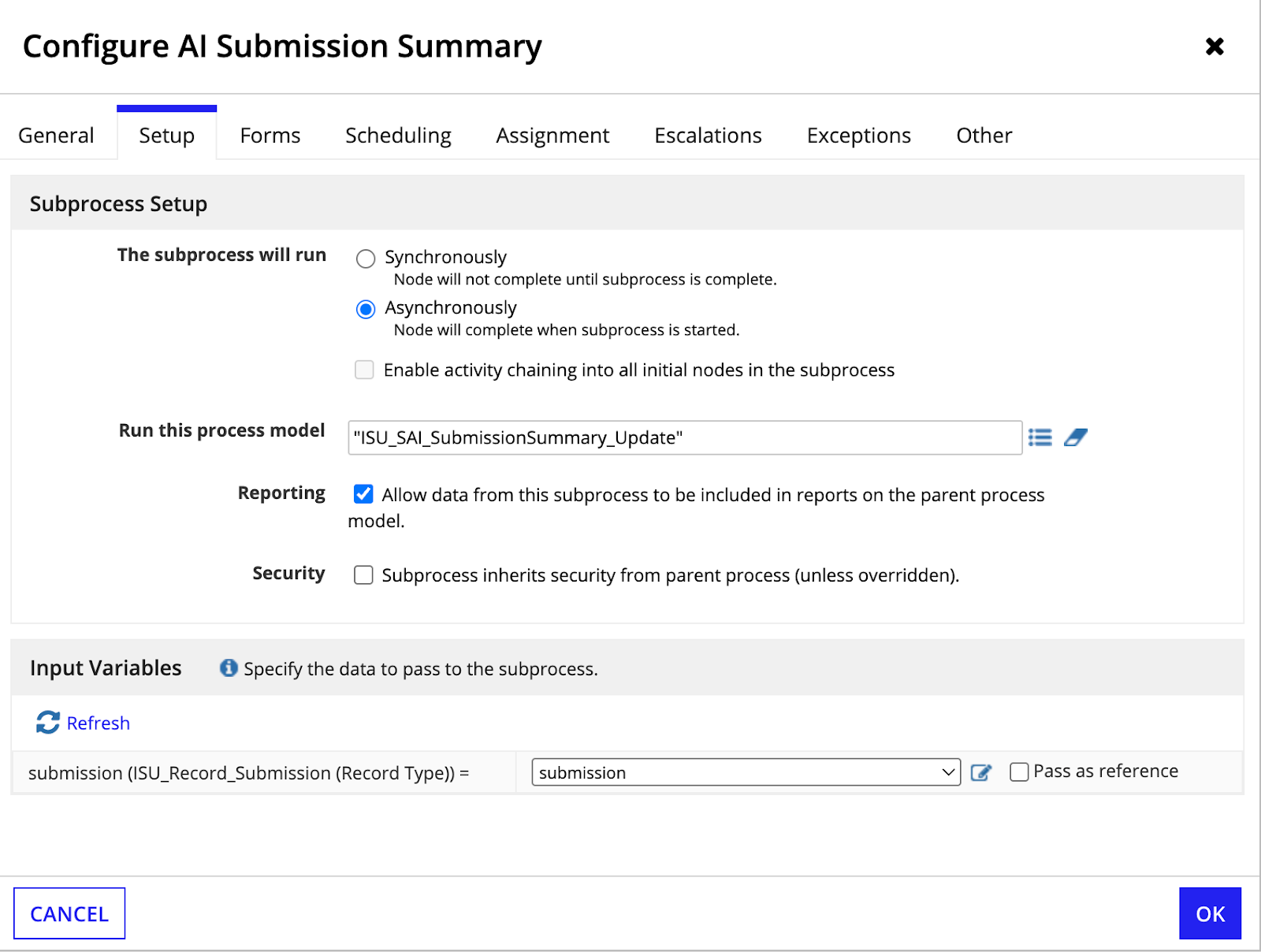This screenshot has width=1261, height=952.
Task: Uncheck the Reporting allow data checkbox
Action: click(363, 494)
